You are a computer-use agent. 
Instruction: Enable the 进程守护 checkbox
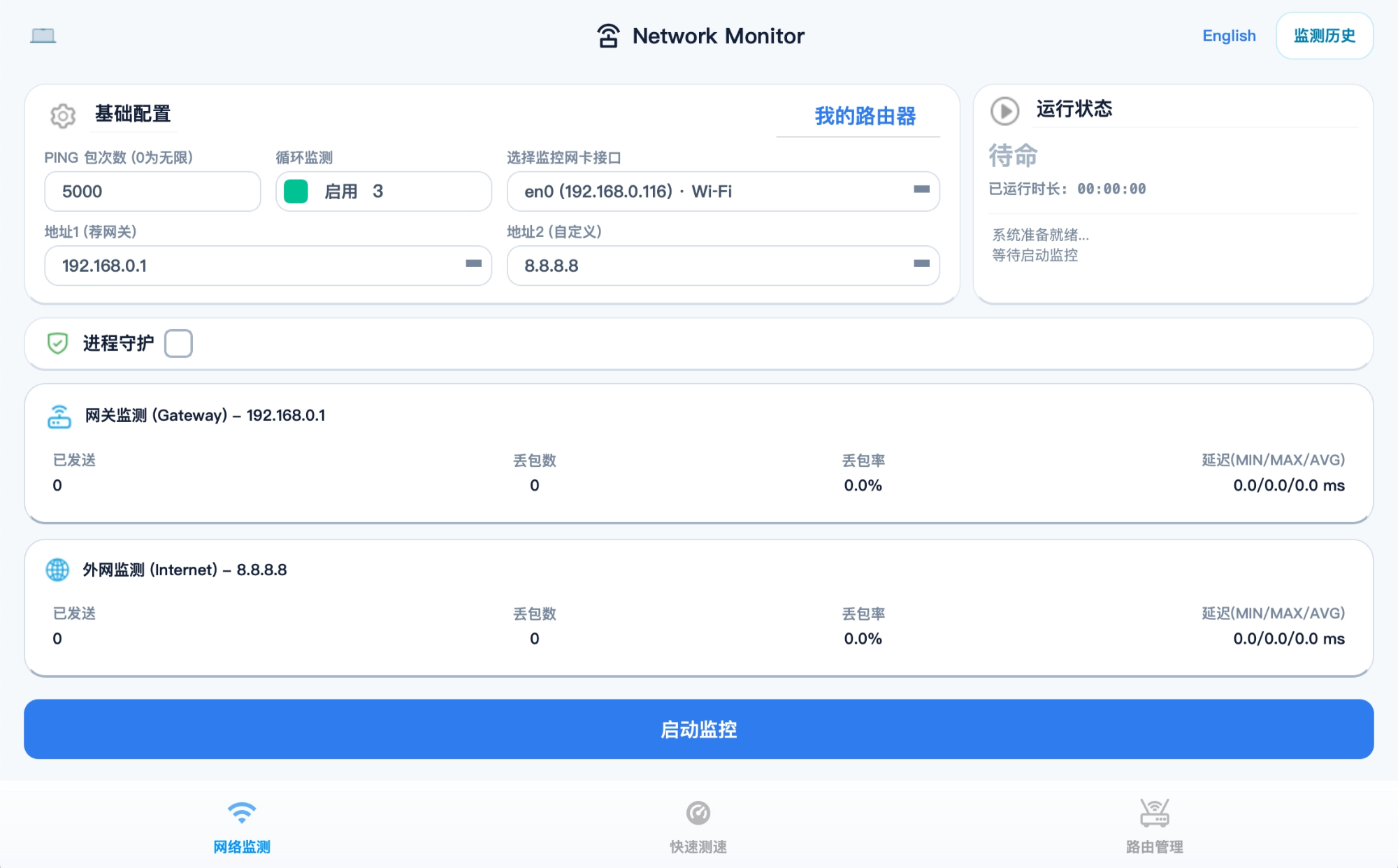click(178, 343)
